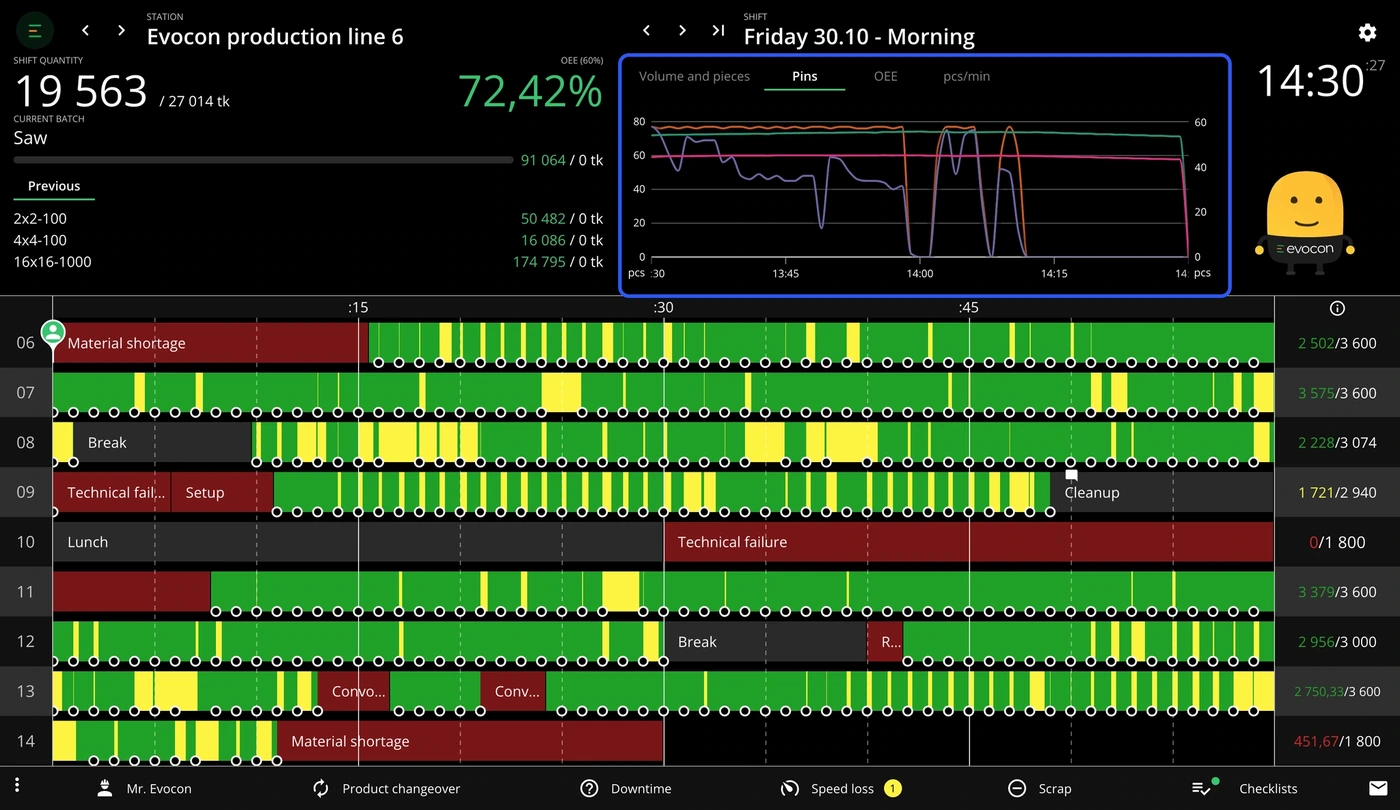Select the Break block in hour 08

pyautogui.click(x=162, y=442)
